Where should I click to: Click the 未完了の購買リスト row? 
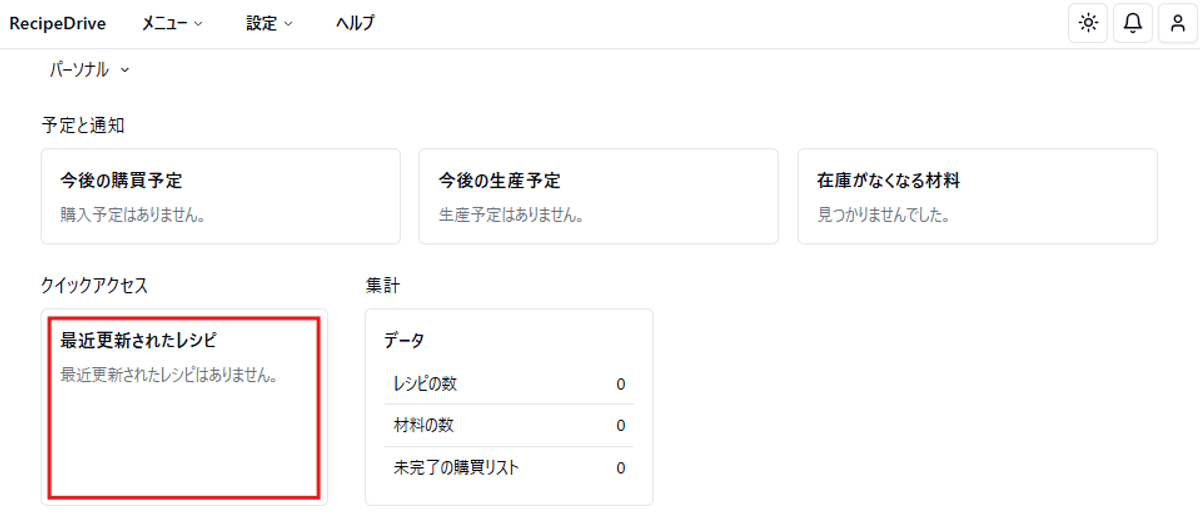[x=509, y=467]
